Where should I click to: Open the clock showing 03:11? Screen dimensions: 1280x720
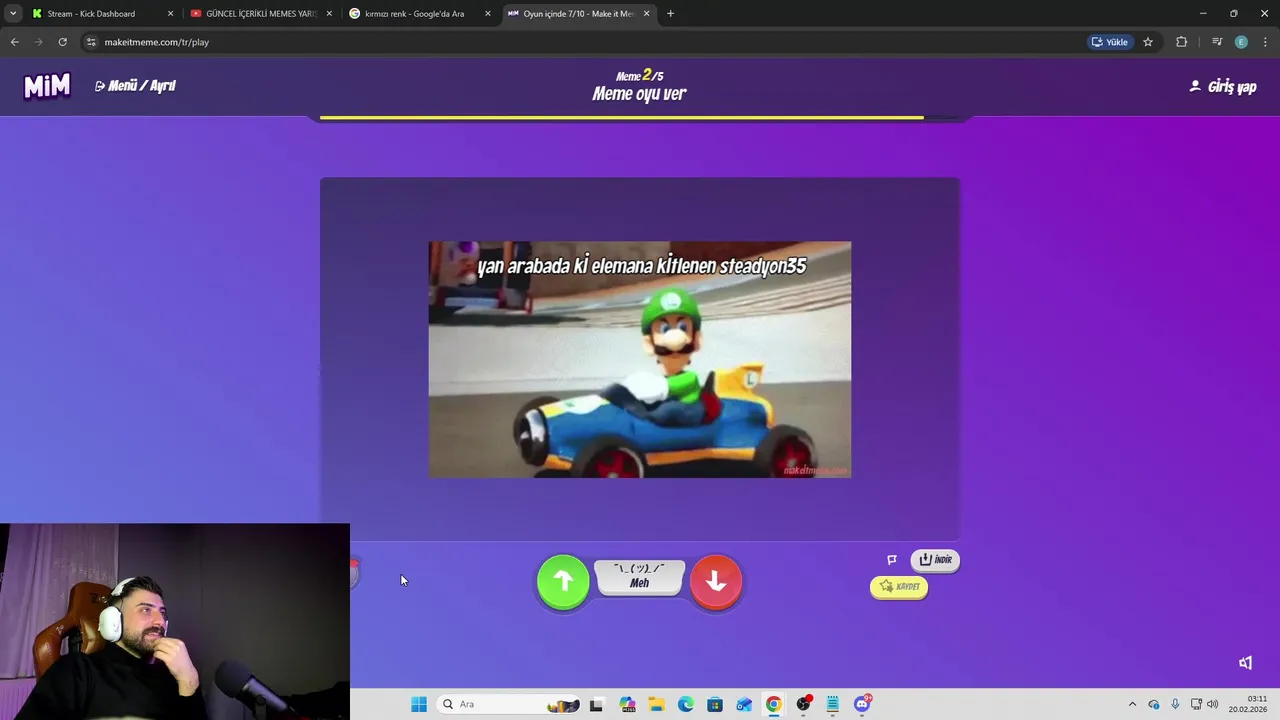[1248, 704]
